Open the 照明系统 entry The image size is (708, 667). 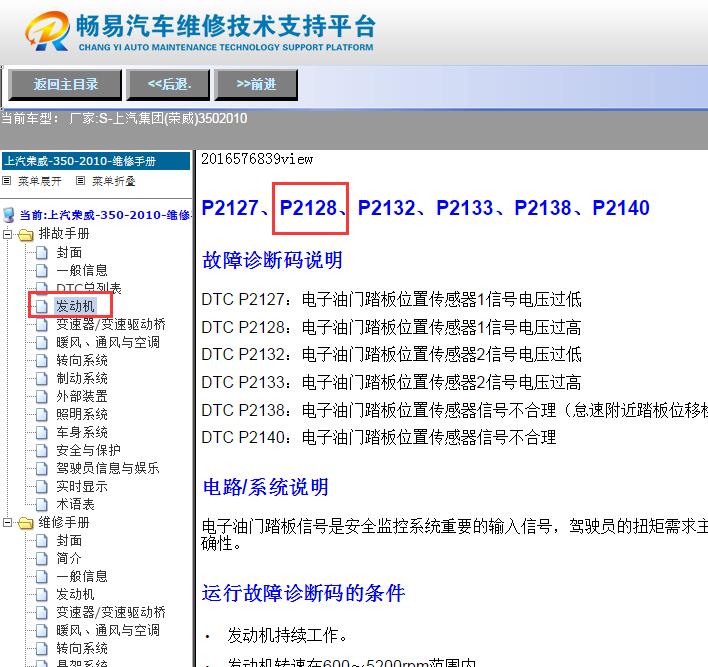point(82,414)
